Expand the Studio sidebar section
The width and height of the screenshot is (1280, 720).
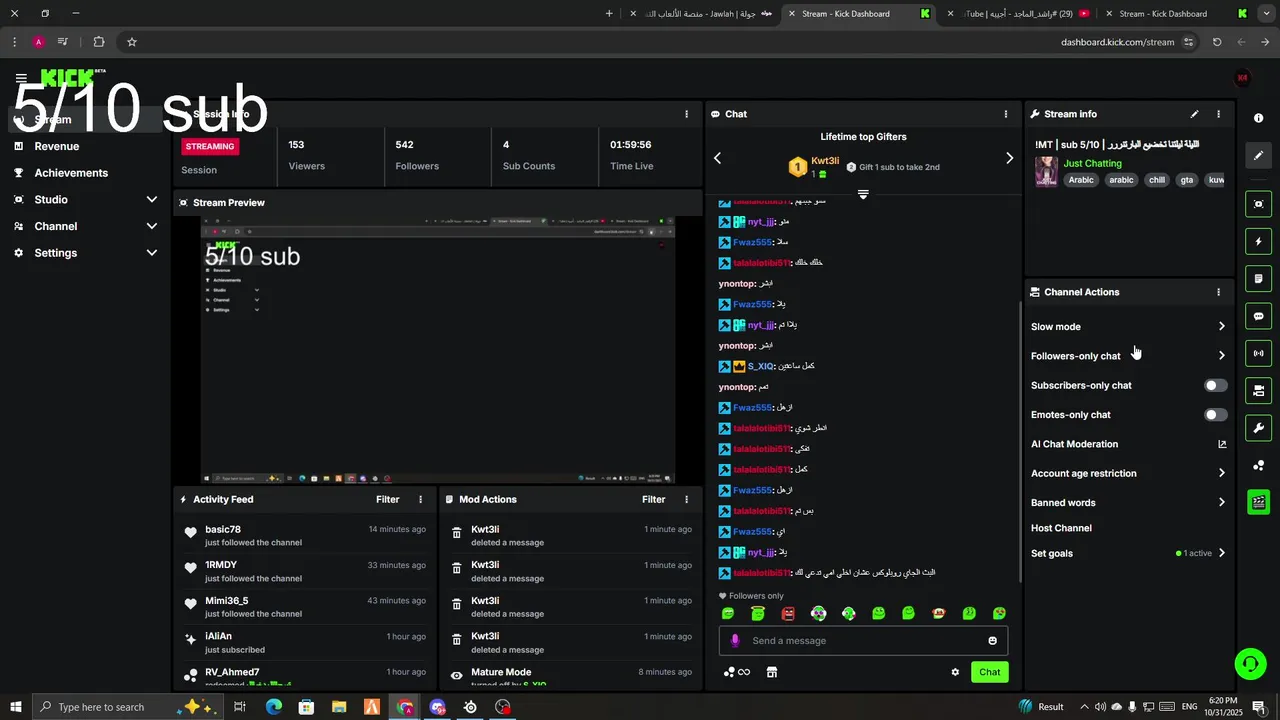[152, 199]
